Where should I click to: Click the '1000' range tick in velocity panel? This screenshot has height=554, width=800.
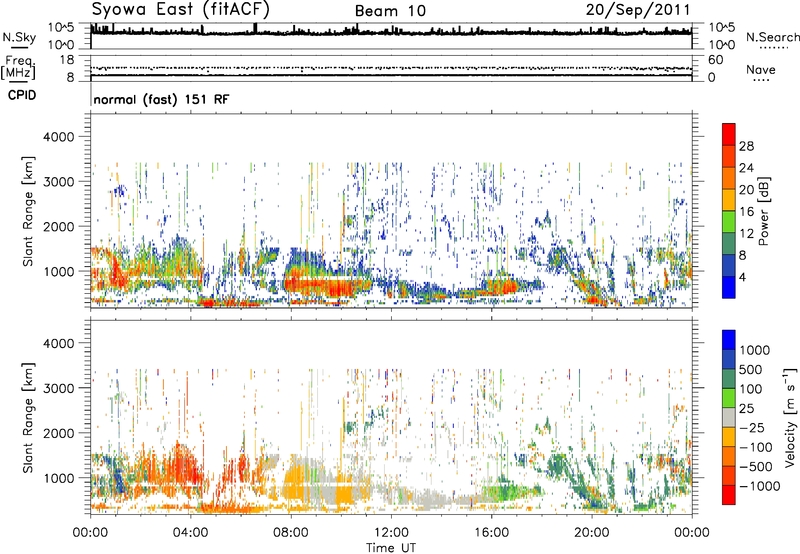58,478
